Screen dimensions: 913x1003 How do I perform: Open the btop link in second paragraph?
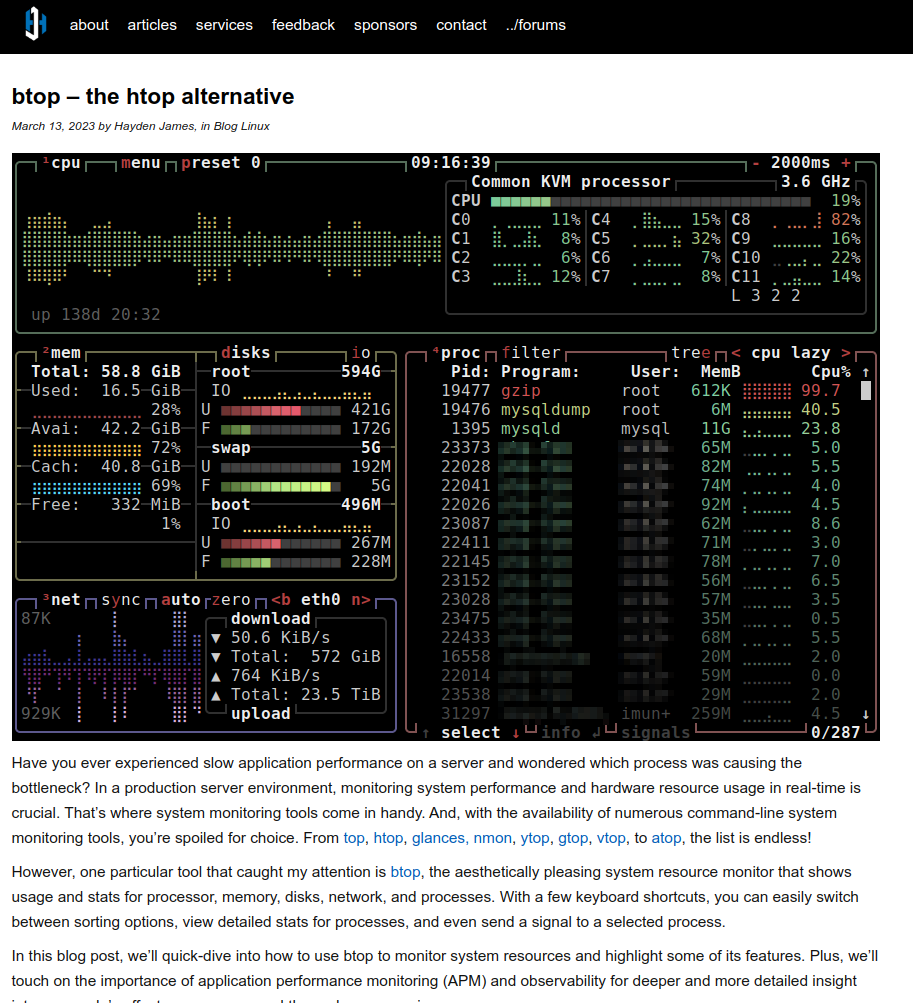pyautogui.click(x=406, y=872)
